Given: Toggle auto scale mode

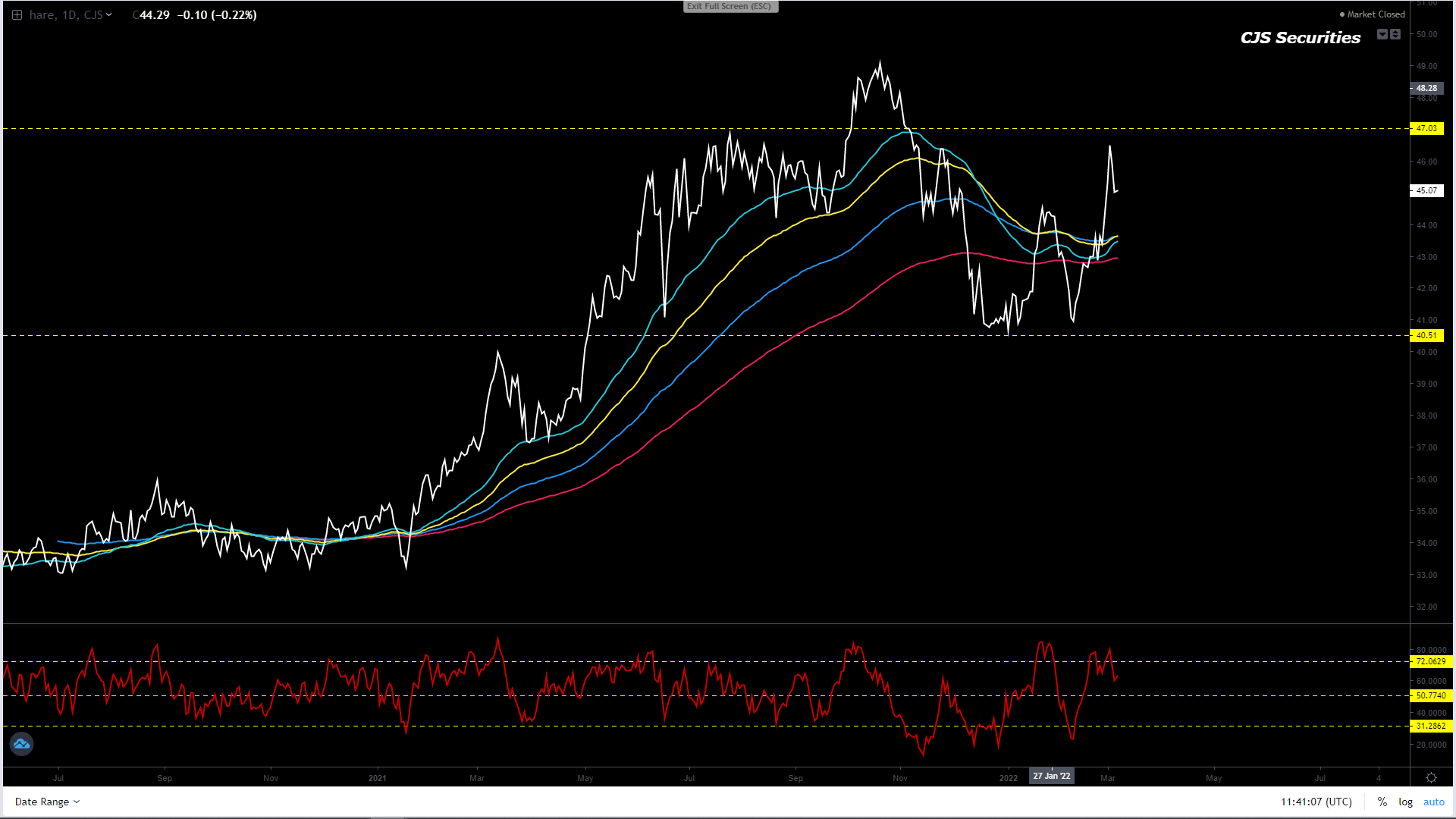Looking at the screenshot, I should 1433,802.
